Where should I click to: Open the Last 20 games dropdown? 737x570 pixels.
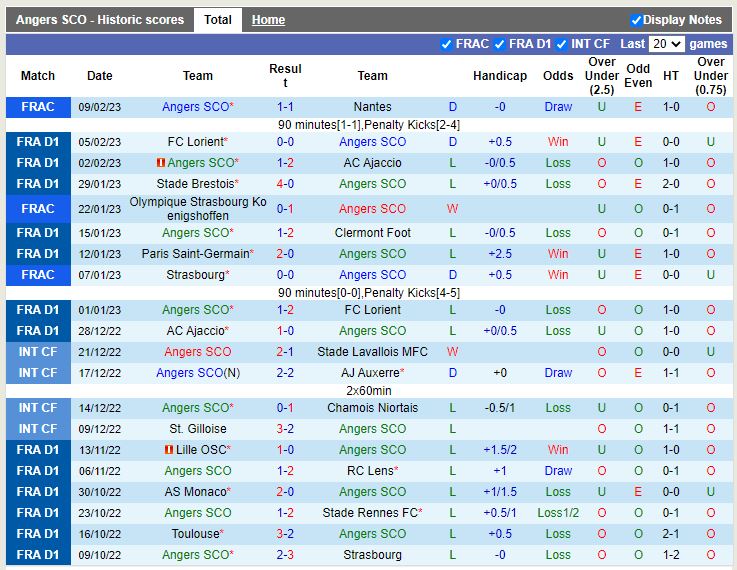pos(666,44)
